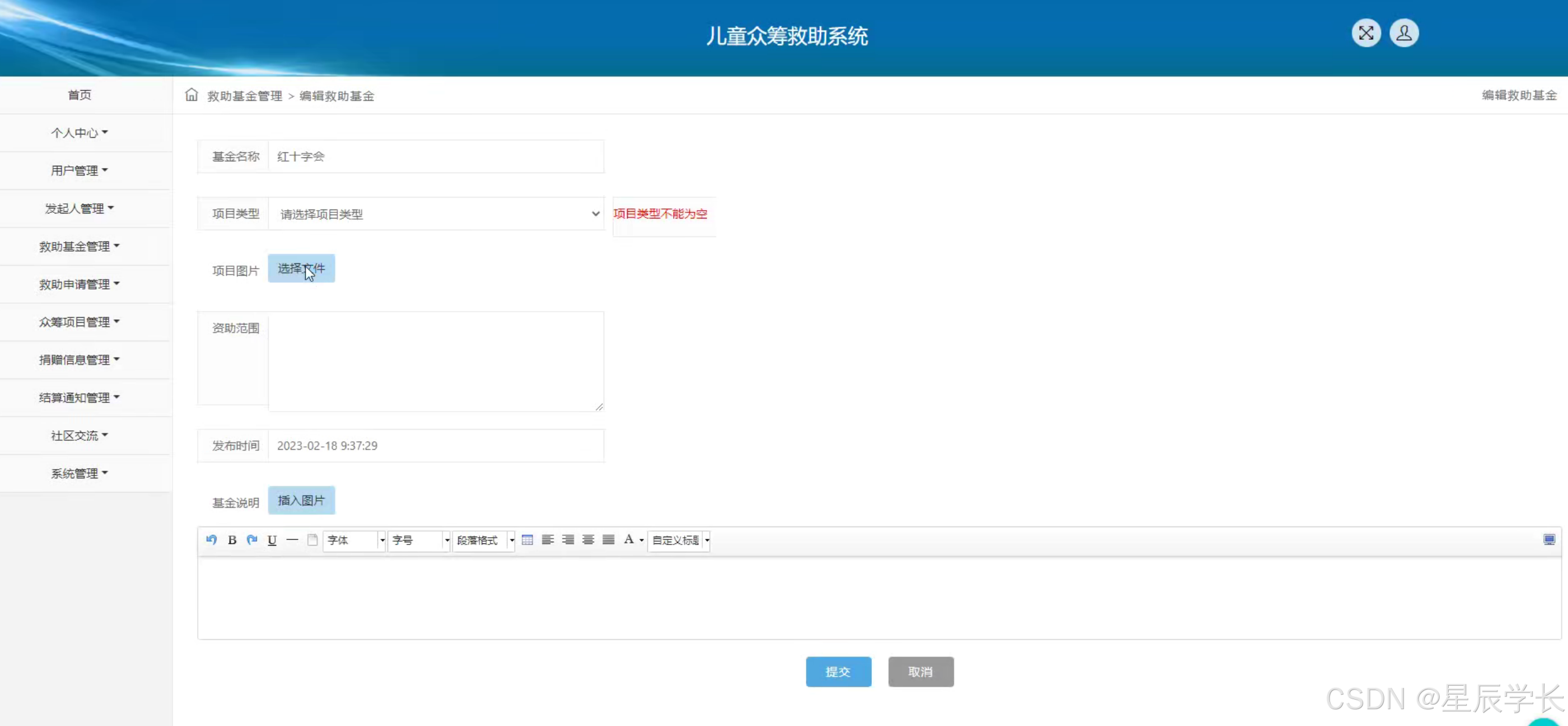This screenshot has width=1568, height=726.
Task: Expand the 结算通知管理 sidebar menu
Action: pyautogui.click(x=80, y=397)
